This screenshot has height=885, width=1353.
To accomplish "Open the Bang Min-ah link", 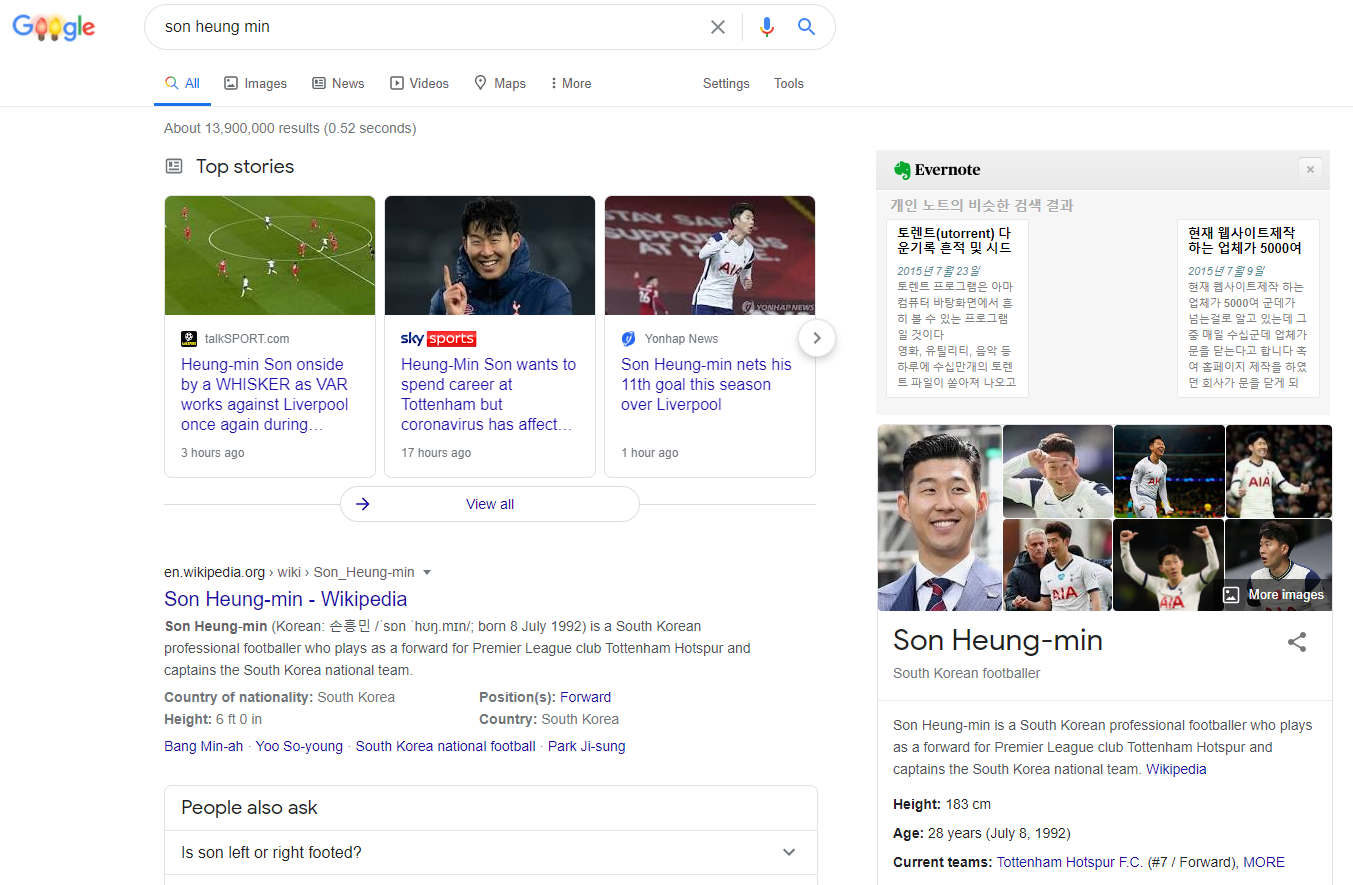I will (x=203, y=746).
